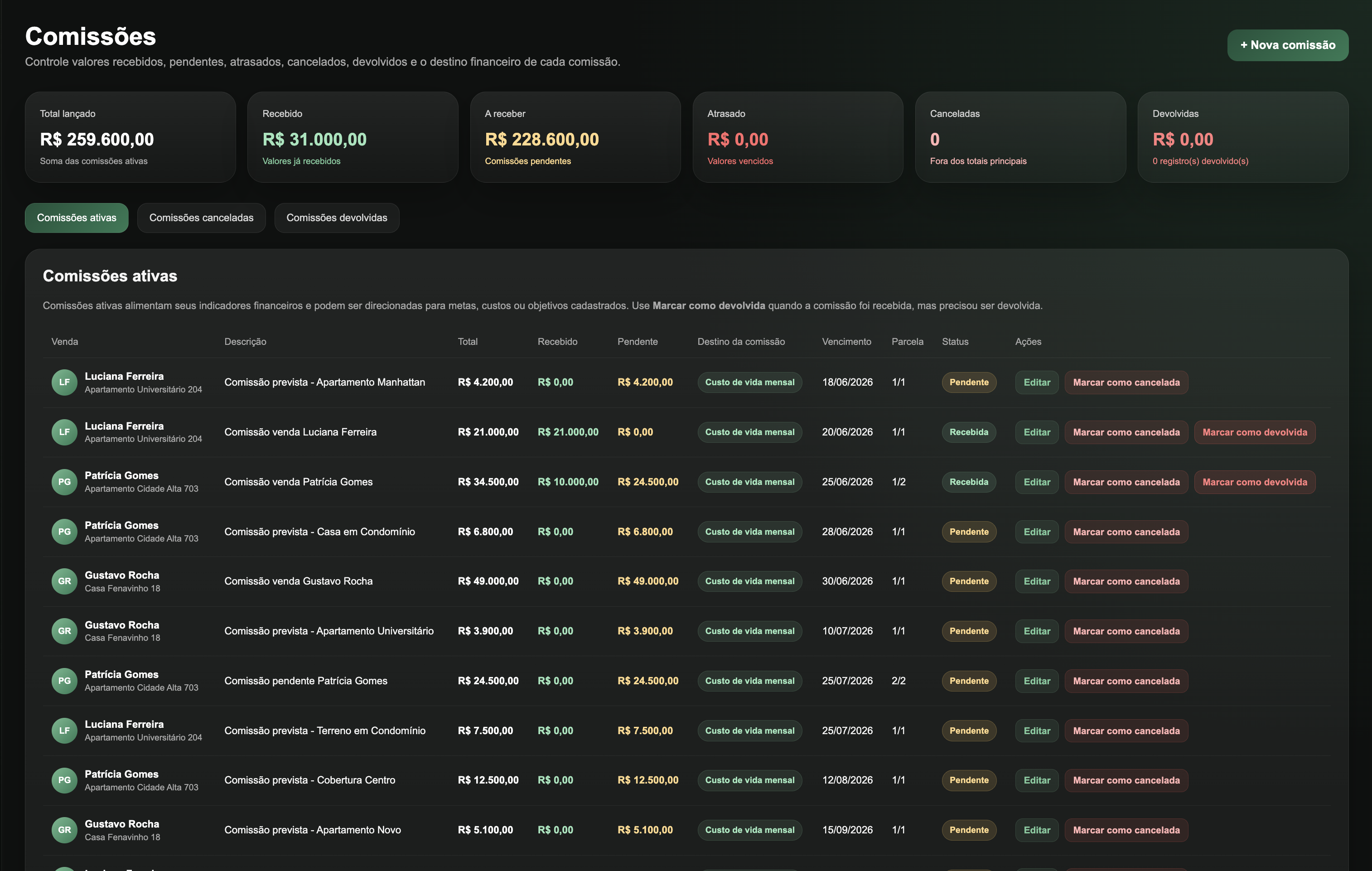The height and width of the screenshot is (871, 1372).
Task: Mark Comissão venda Luciana Ferreira as cancelada
Action: pyautogui.click(x=1126, y=432)
